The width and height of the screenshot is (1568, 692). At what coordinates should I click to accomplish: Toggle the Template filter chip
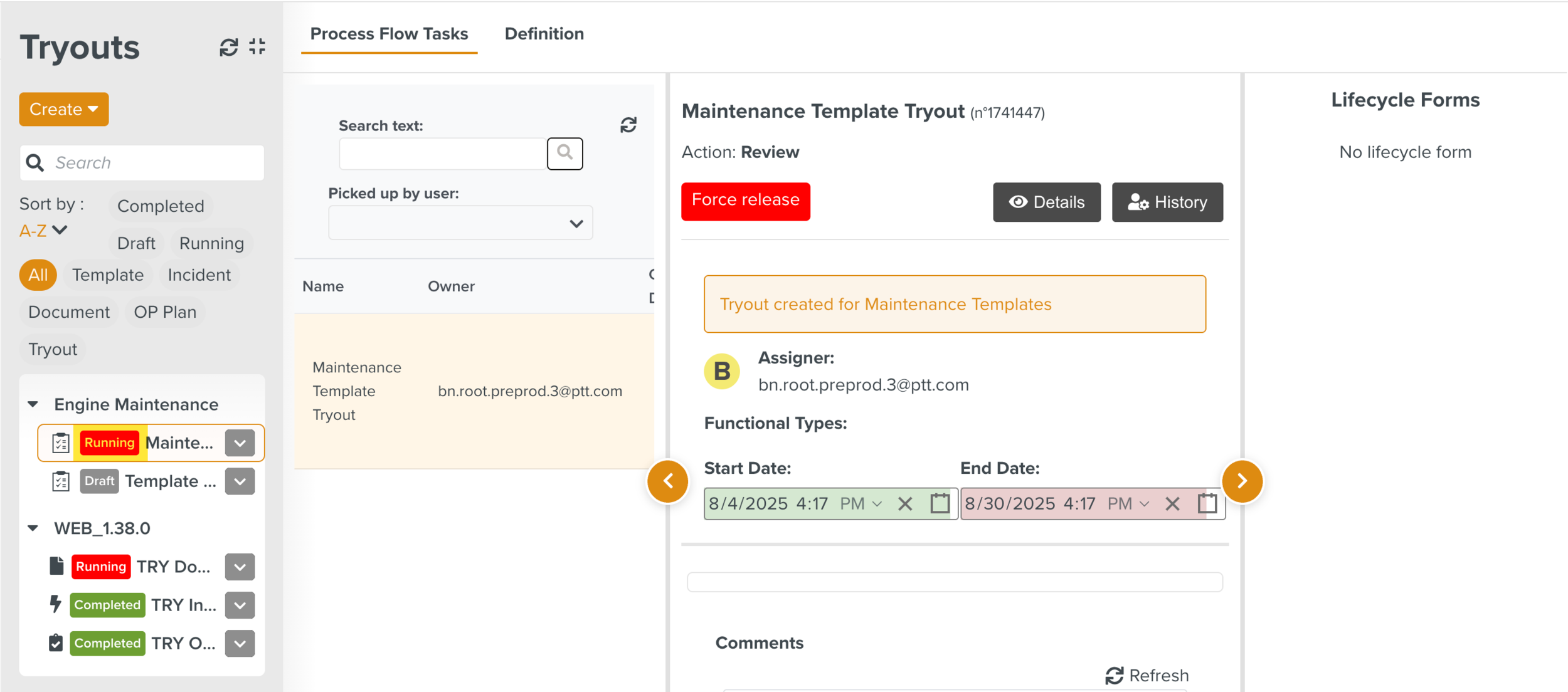(107, 275)
